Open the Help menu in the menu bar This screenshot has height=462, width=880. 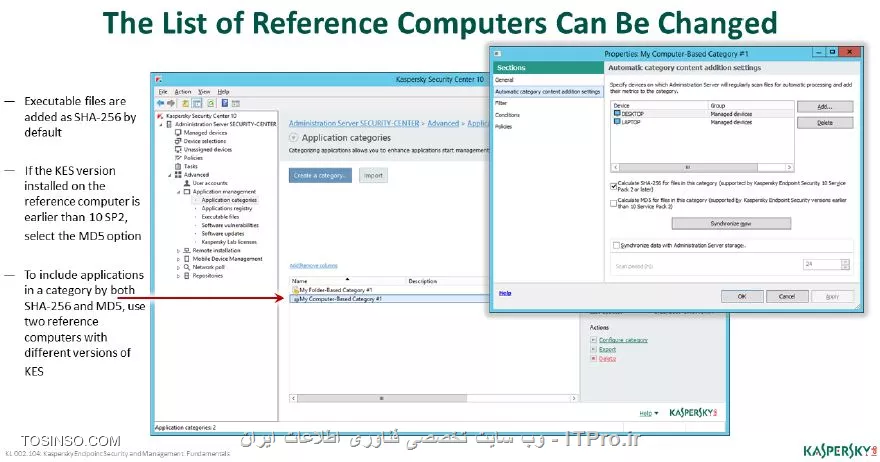[223, 92]
